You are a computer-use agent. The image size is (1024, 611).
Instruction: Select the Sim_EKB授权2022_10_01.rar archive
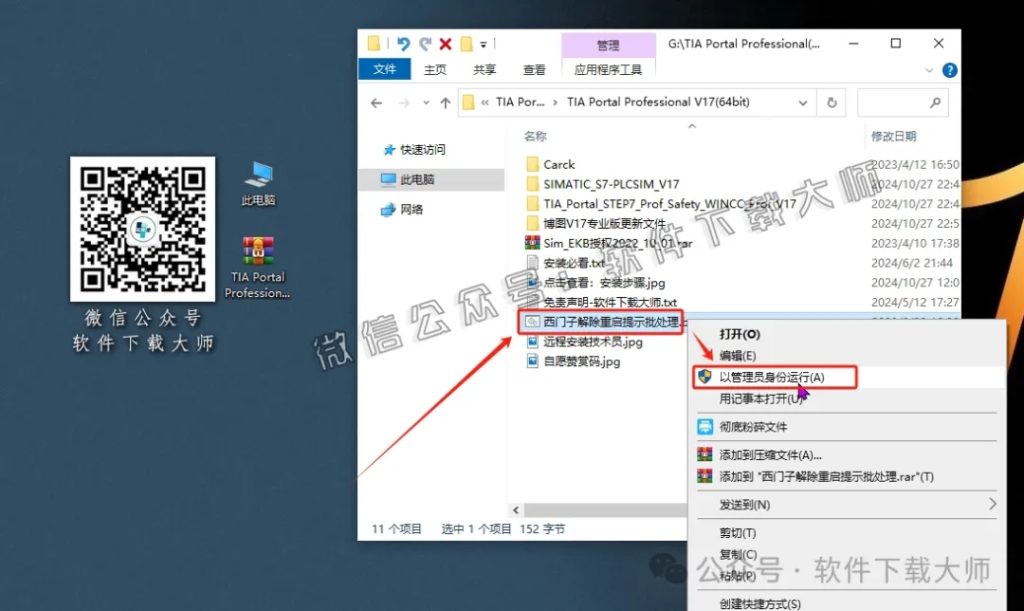601,243
